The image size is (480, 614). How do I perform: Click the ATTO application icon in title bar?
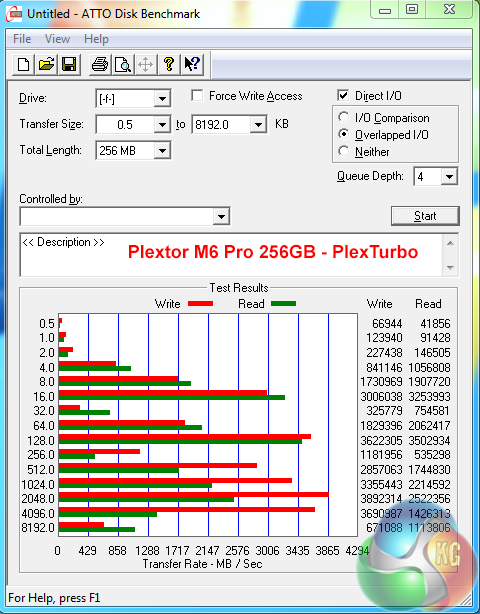coord(15,14)
